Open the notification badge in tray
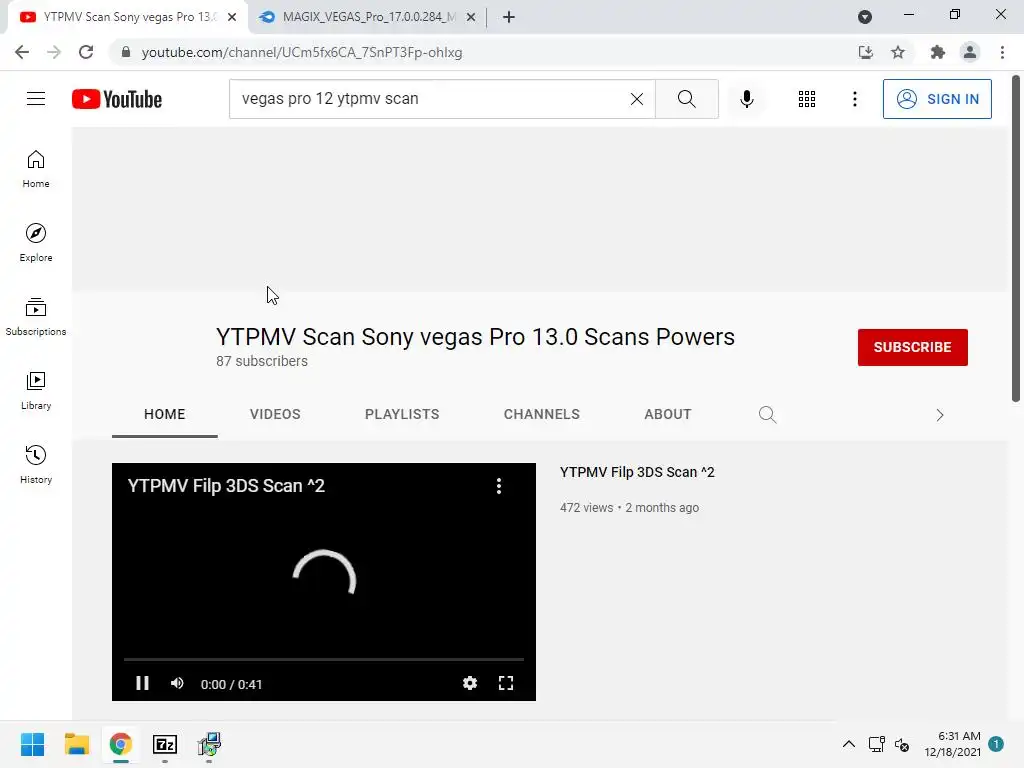The width and height of the screenshot is (1024, 768). click(x=995, y=744)
